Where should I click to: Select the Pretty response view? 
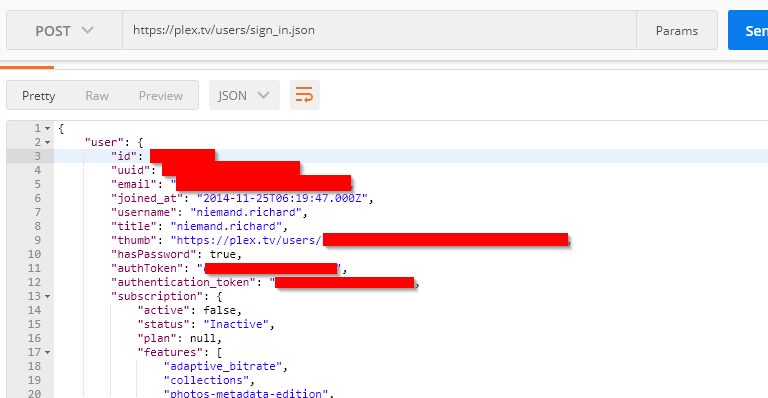[x=39, y=95]
